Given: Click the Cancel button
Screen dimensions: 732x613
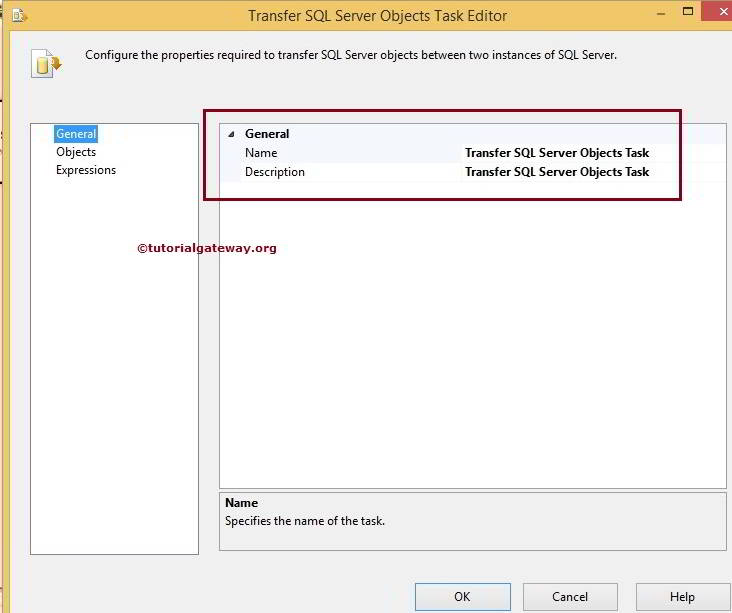Looking at the screenshot, I should point(570,597).
